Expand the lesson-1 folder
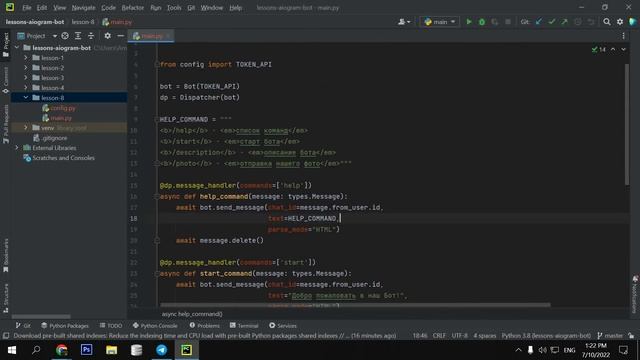 (x=26, y=58)
